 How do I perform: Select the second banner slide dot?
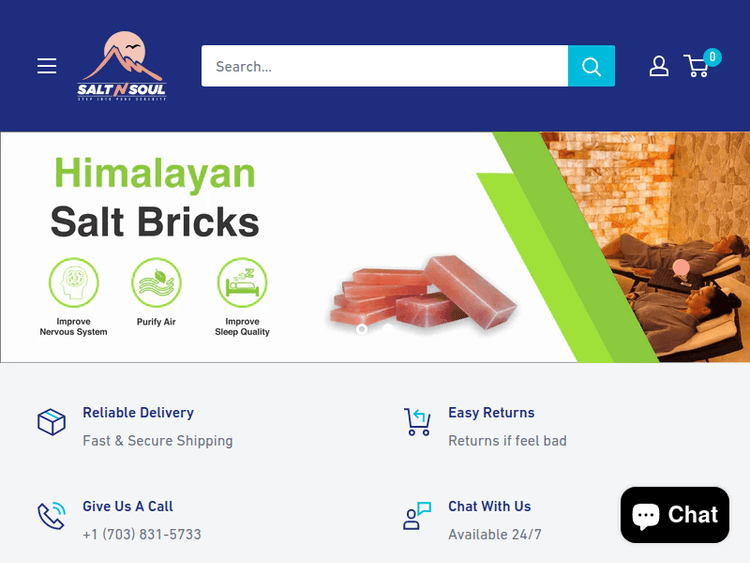pos(388,329)
